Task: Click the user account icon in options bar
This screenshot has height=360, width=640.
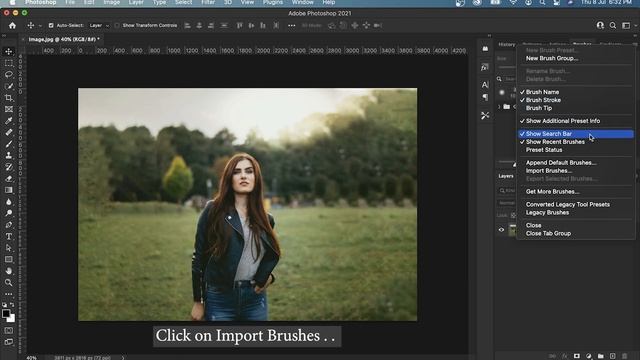Action: pyautogui.click(x=600, y=25)
